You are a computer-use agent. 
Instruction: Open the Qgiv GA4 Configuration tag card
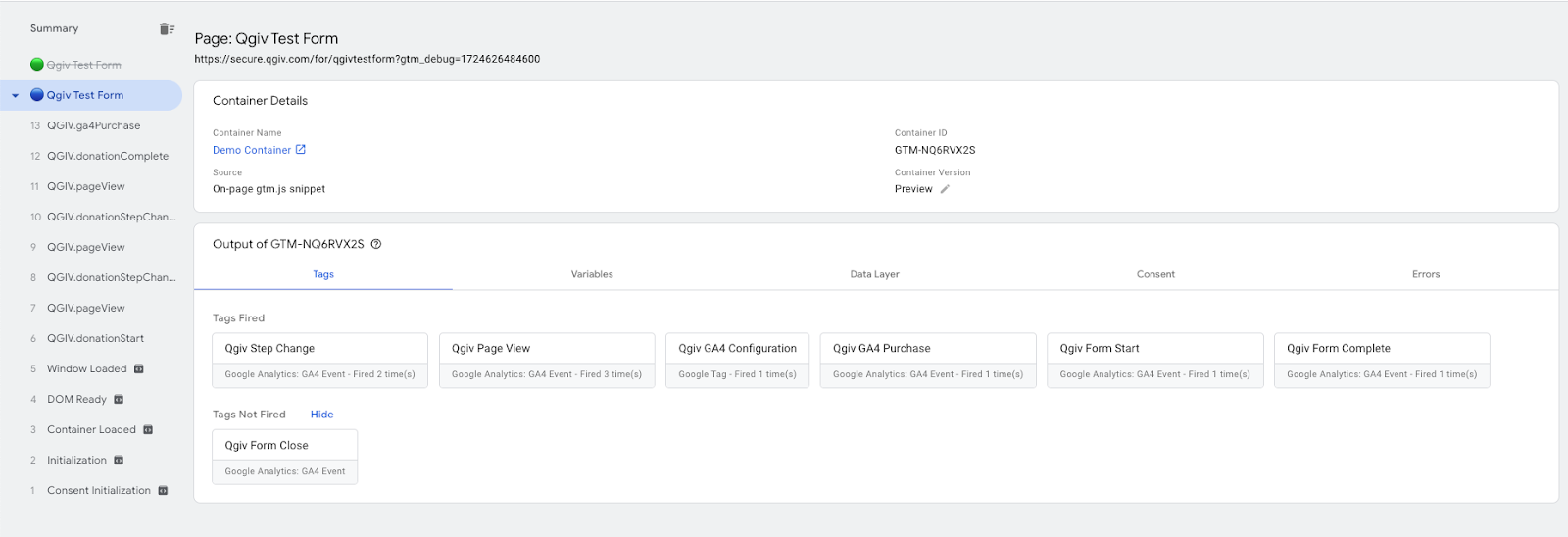click(x=737, y=361)
